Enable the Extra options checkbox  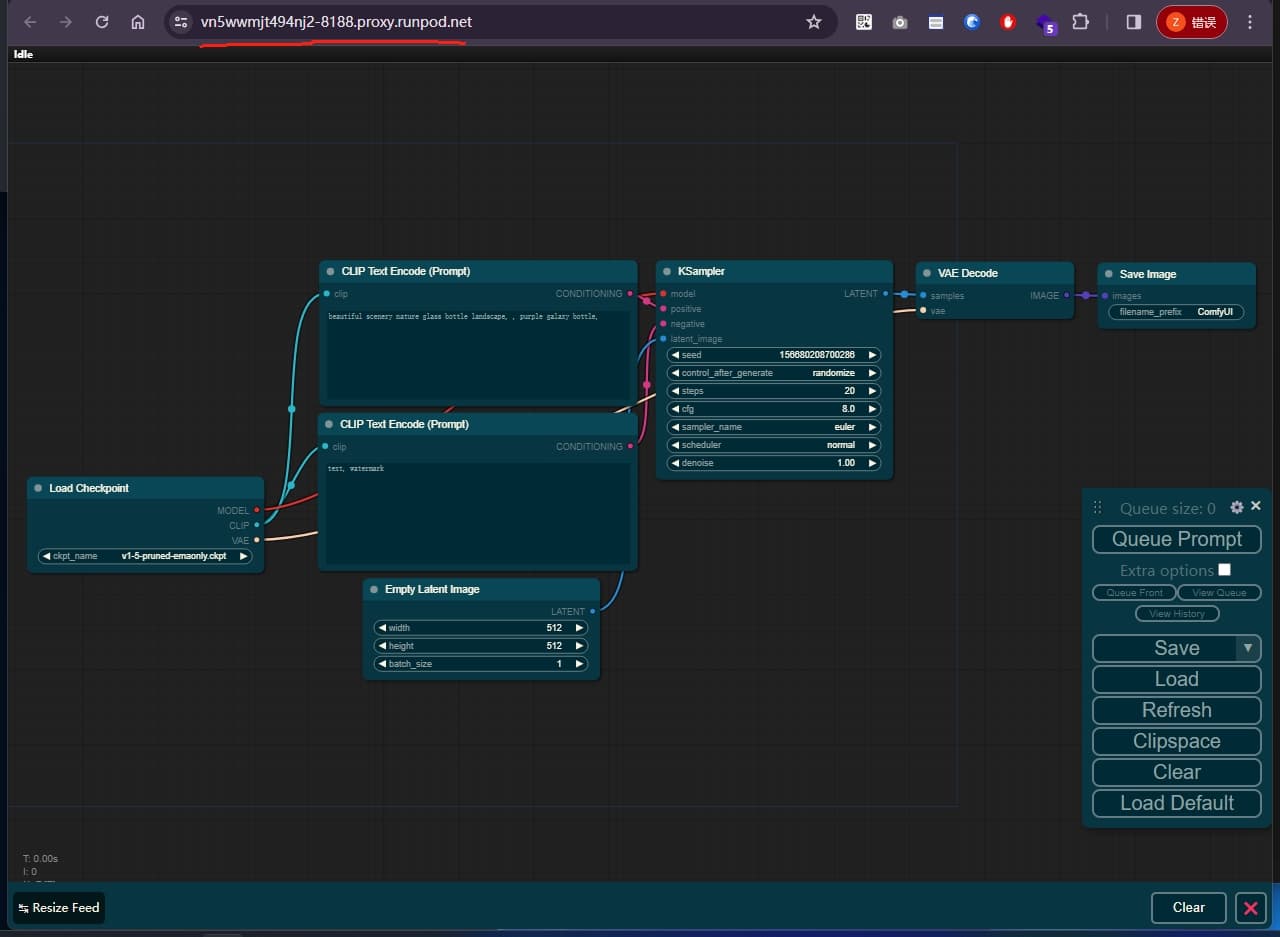pyautogui.click(x=1224, y=570)
